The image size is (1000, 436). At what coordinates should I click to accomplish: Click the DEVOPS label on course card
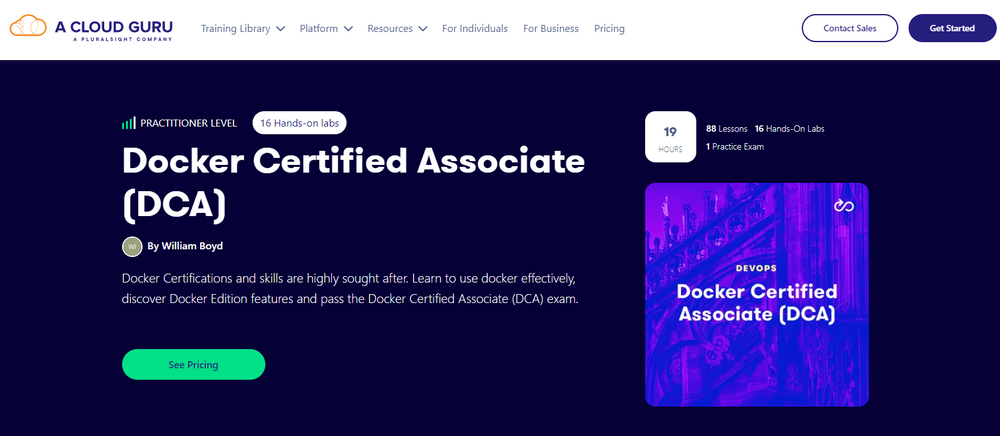coord(756,268)
